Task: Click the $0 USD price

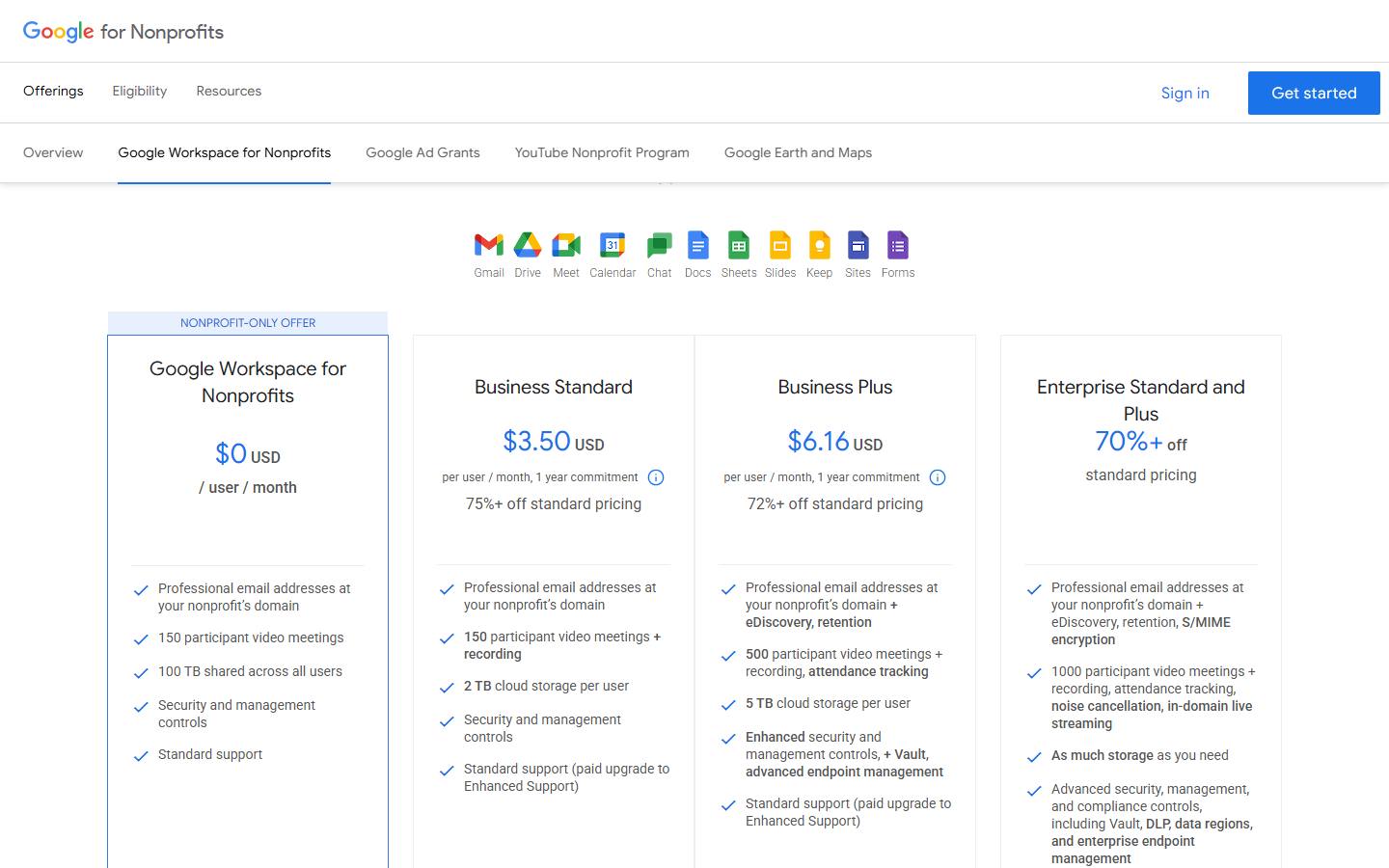Action: [248, 453]
